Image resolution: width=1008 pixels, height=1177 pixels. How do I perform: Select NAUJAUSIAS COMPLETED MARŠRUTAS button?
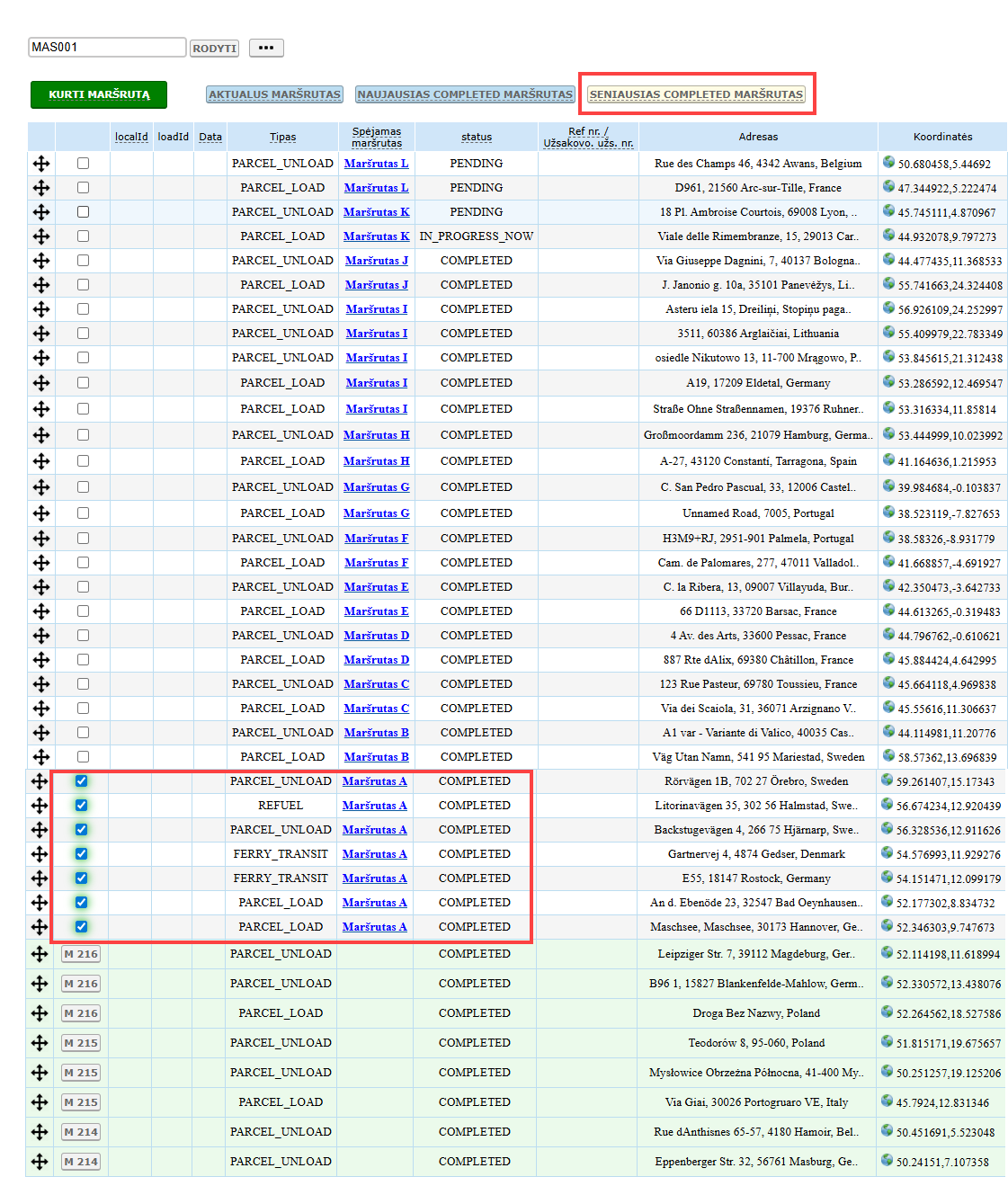pyautogui.click(x=465, y=94)
